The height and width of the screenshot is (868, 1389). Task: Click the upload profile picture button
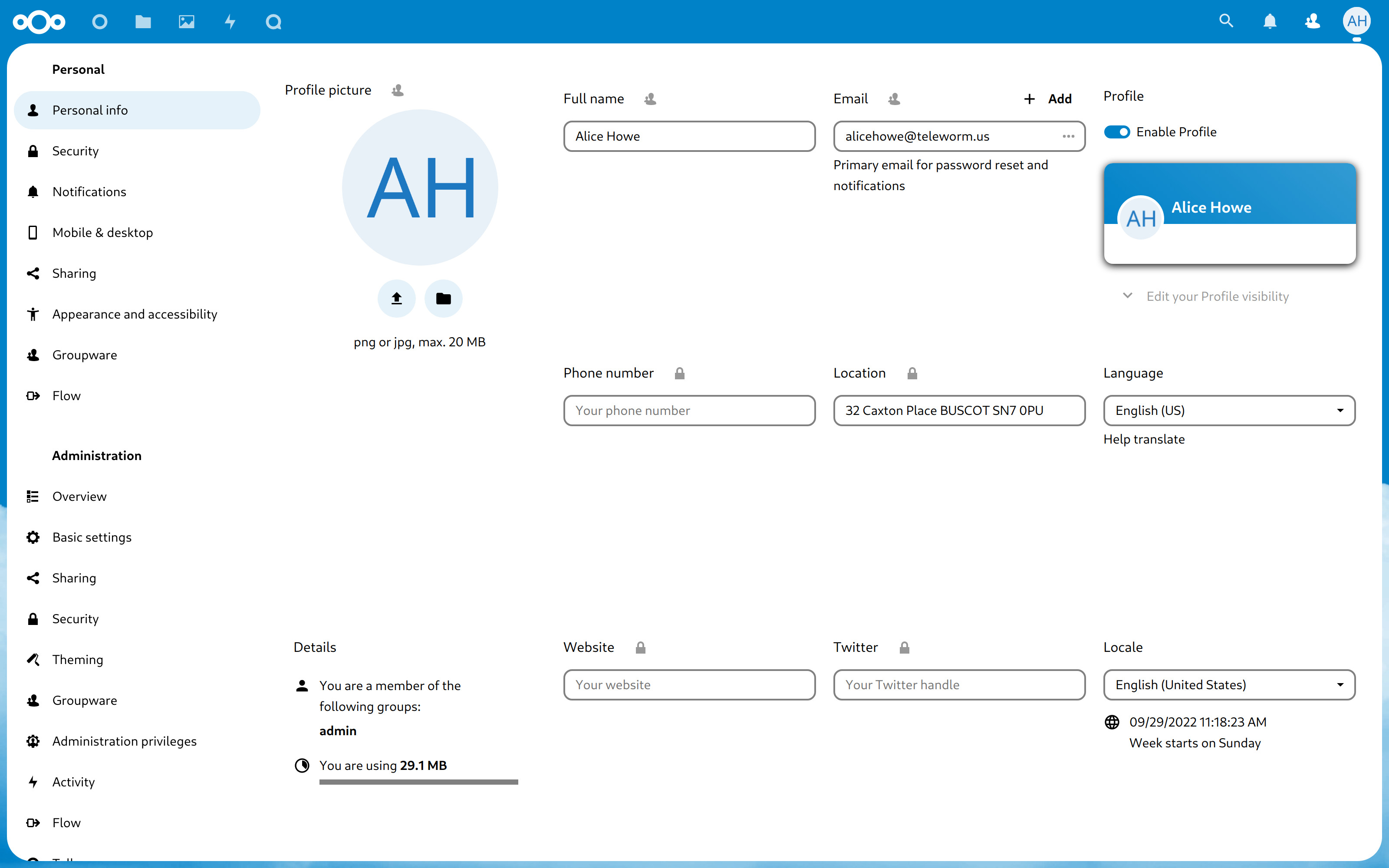click(396, 299)
